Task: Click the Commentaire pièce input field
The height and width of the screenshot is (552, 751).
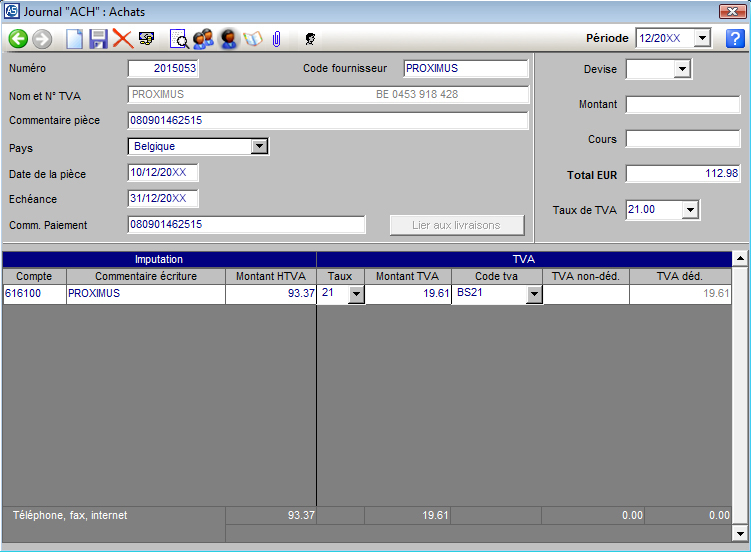Action: tap(327, 121)
